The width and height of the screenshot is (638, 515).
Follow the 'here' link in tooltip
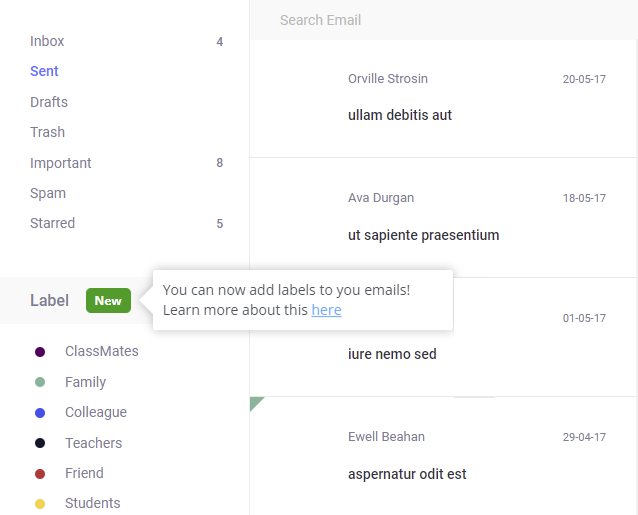pos(326,310)
